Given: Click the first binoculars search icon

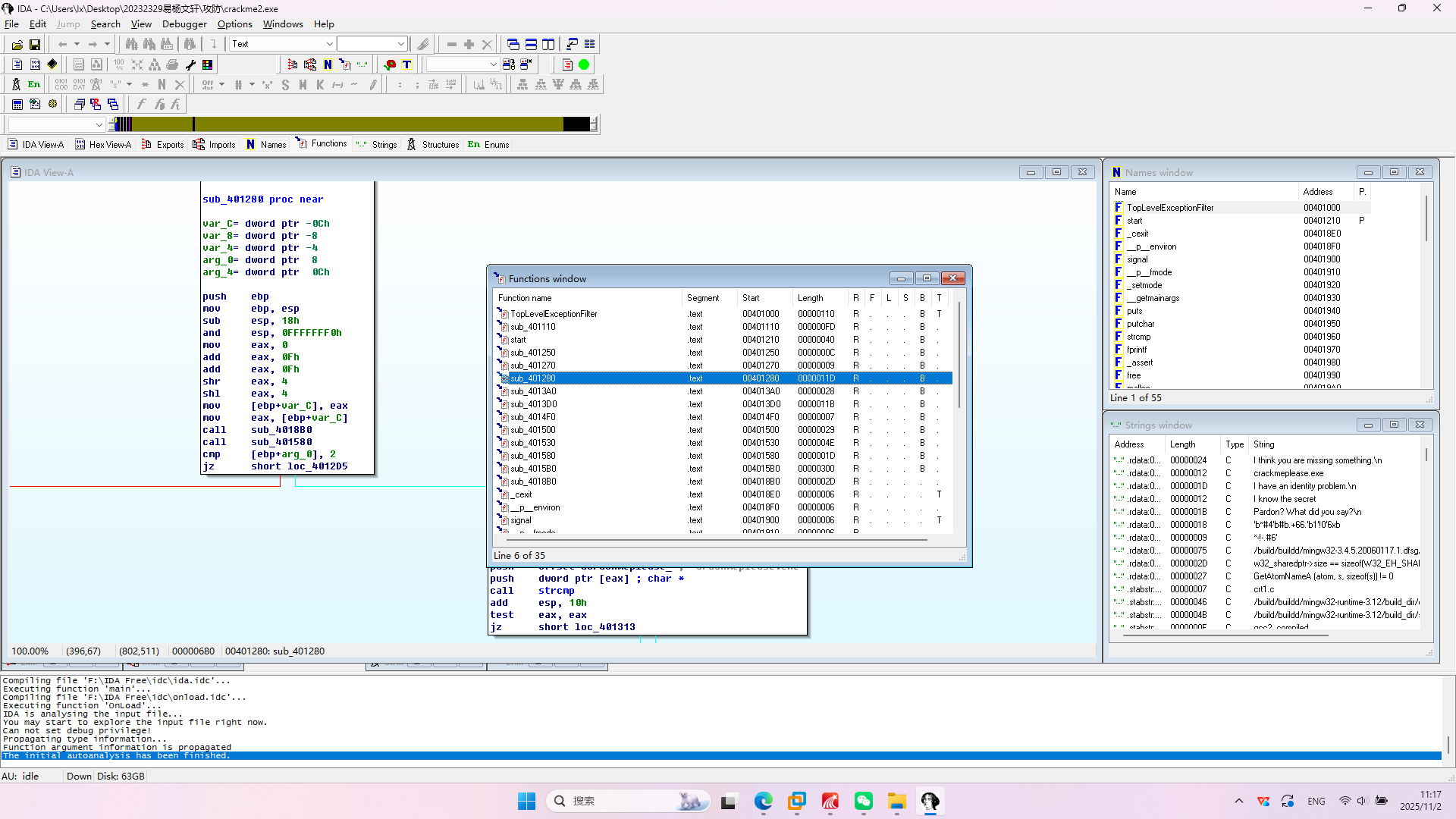Looking at the screenshot, I should [131, 45].
